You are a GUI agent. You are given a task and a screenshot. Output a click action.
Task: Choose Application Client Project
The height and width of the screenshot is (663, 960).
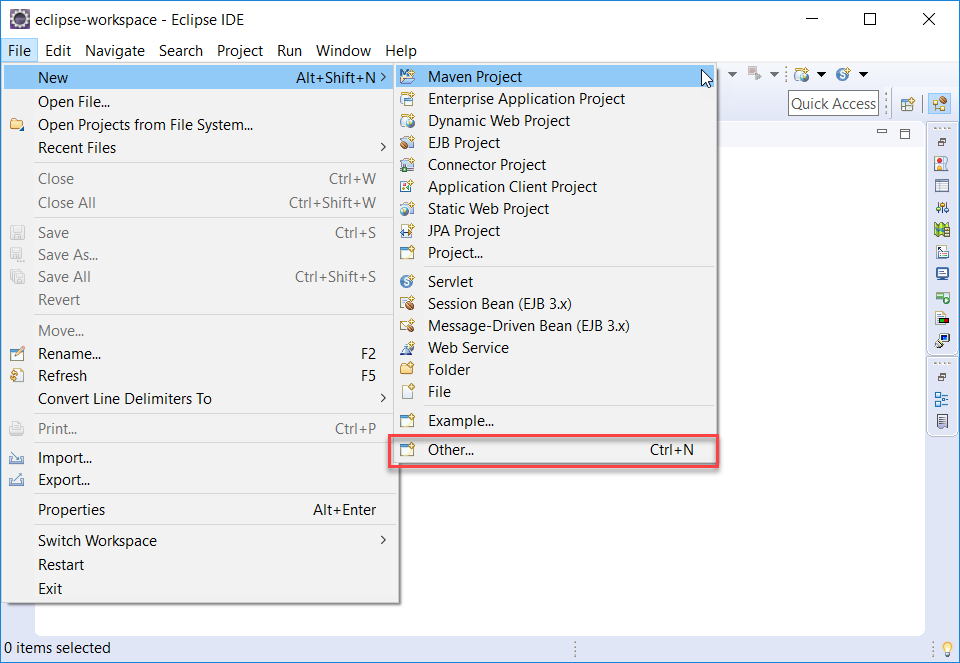pyautogui.click(x=555, y=187)
